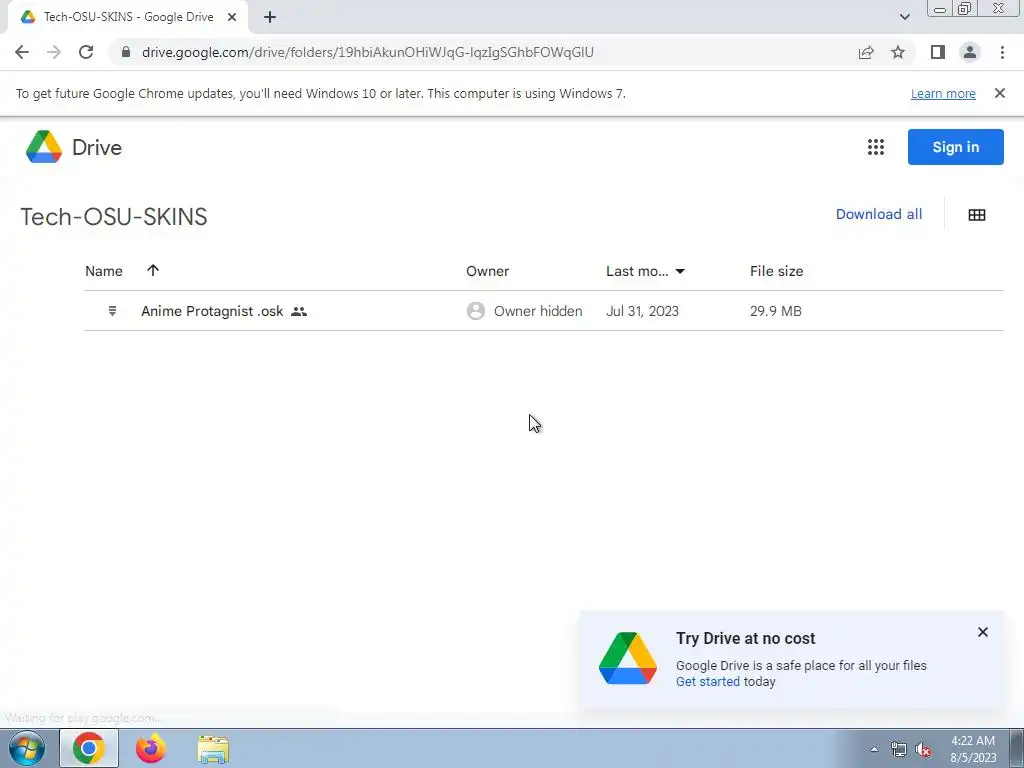This screenshot has height=768, width=1024.
Task: Click the Sign in button
Action: [955, 147]
